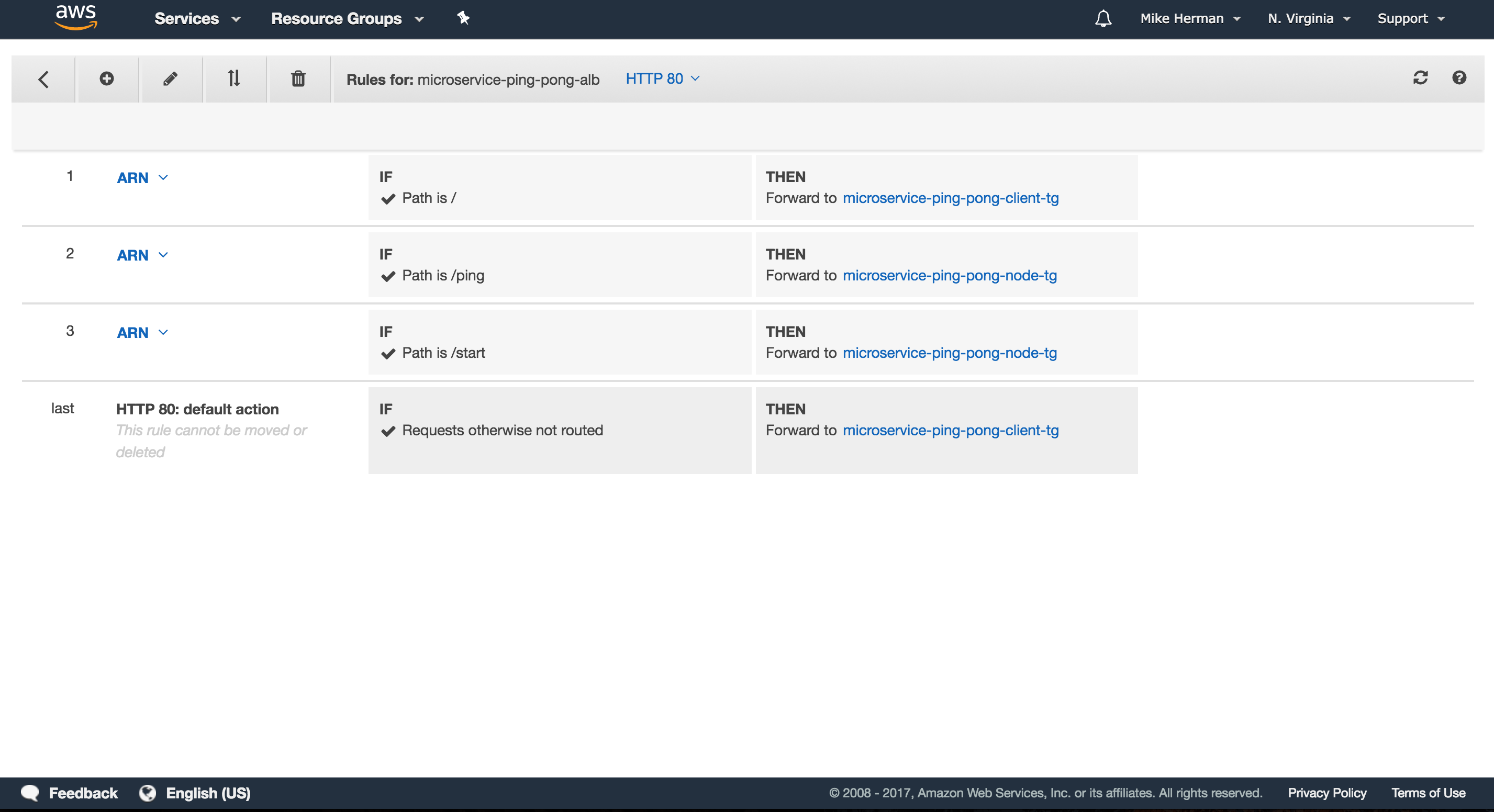Open the N. Virginia region menu

tap(1308, 18)
